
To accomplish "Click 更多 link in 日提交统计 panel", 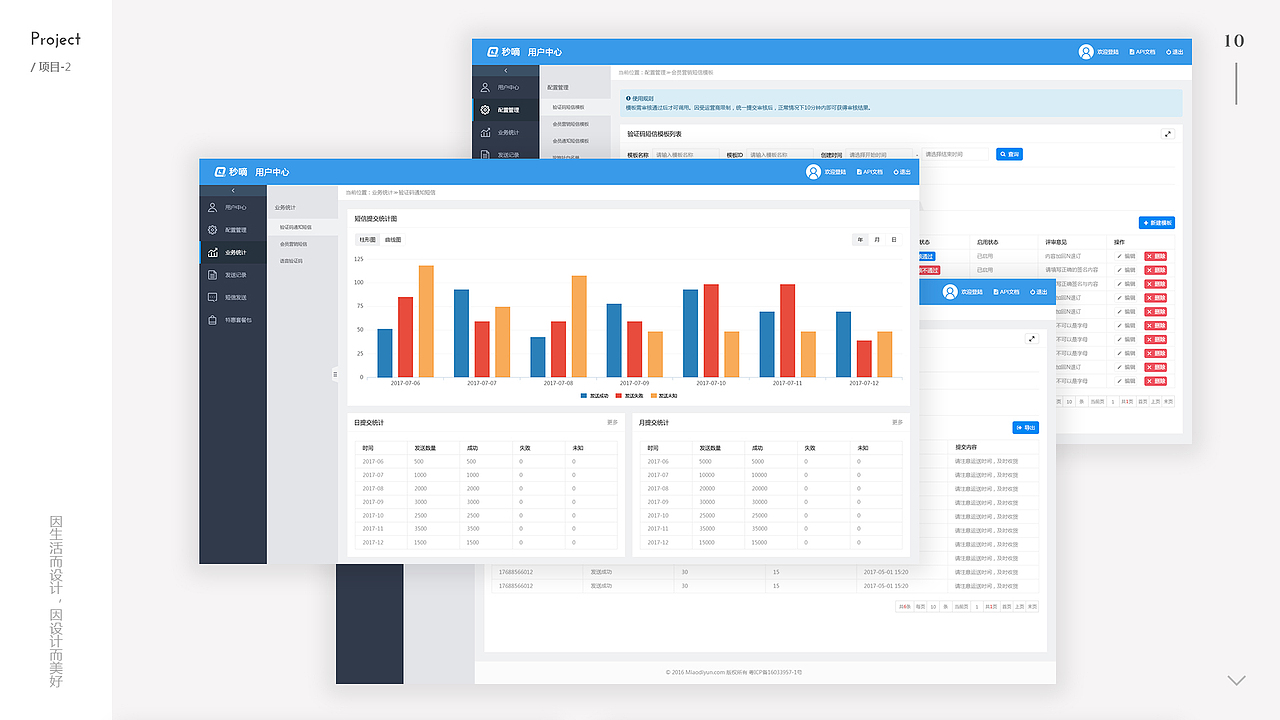I will [612, 422].
